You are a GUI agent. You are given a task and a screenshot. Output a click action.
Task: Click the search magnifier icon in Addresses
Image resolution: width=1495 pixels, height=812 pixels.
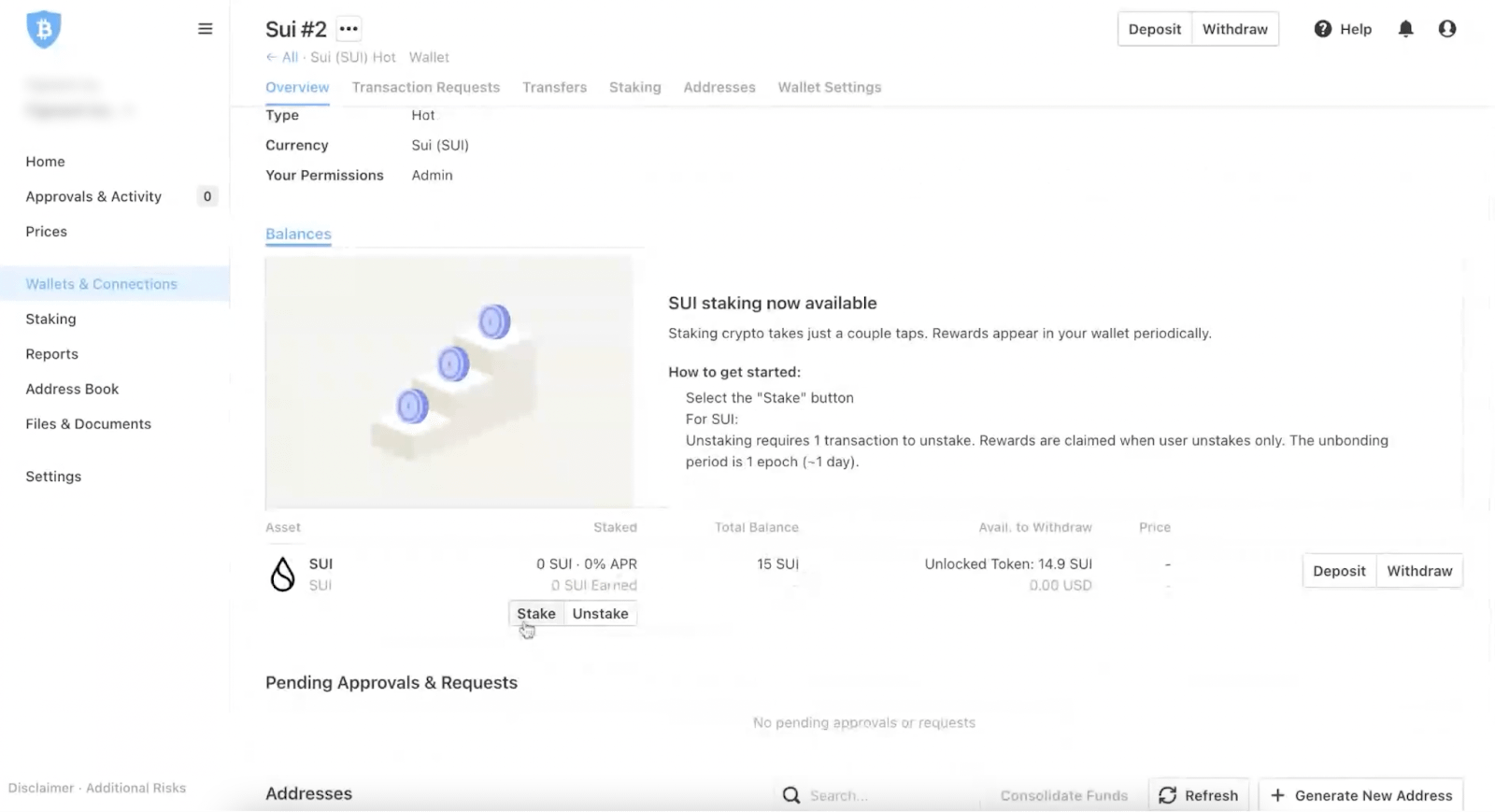click(x=791, y=795)
